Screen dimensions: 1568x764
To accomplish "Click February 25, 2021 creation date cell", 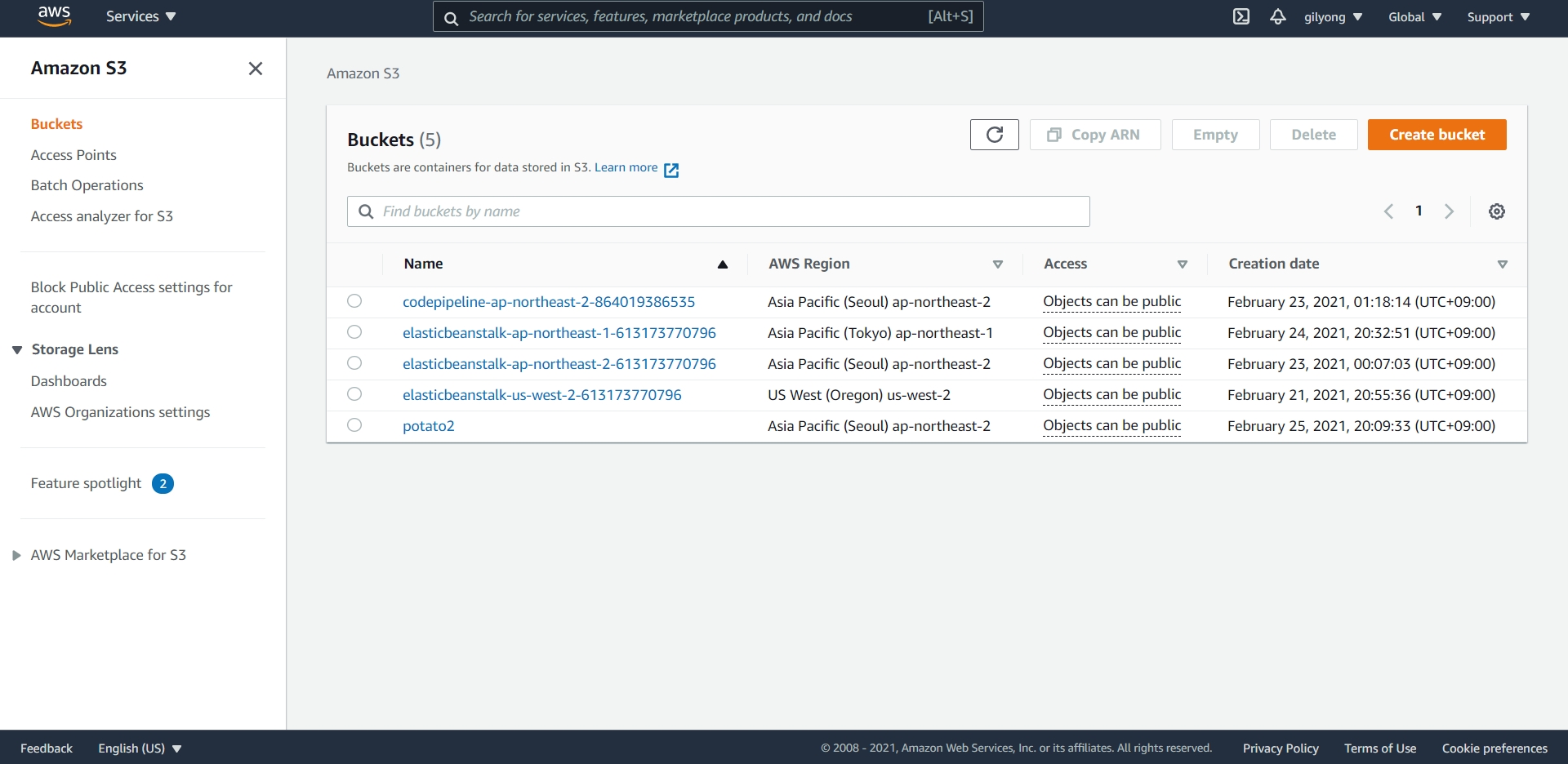I will [1361, 426].
